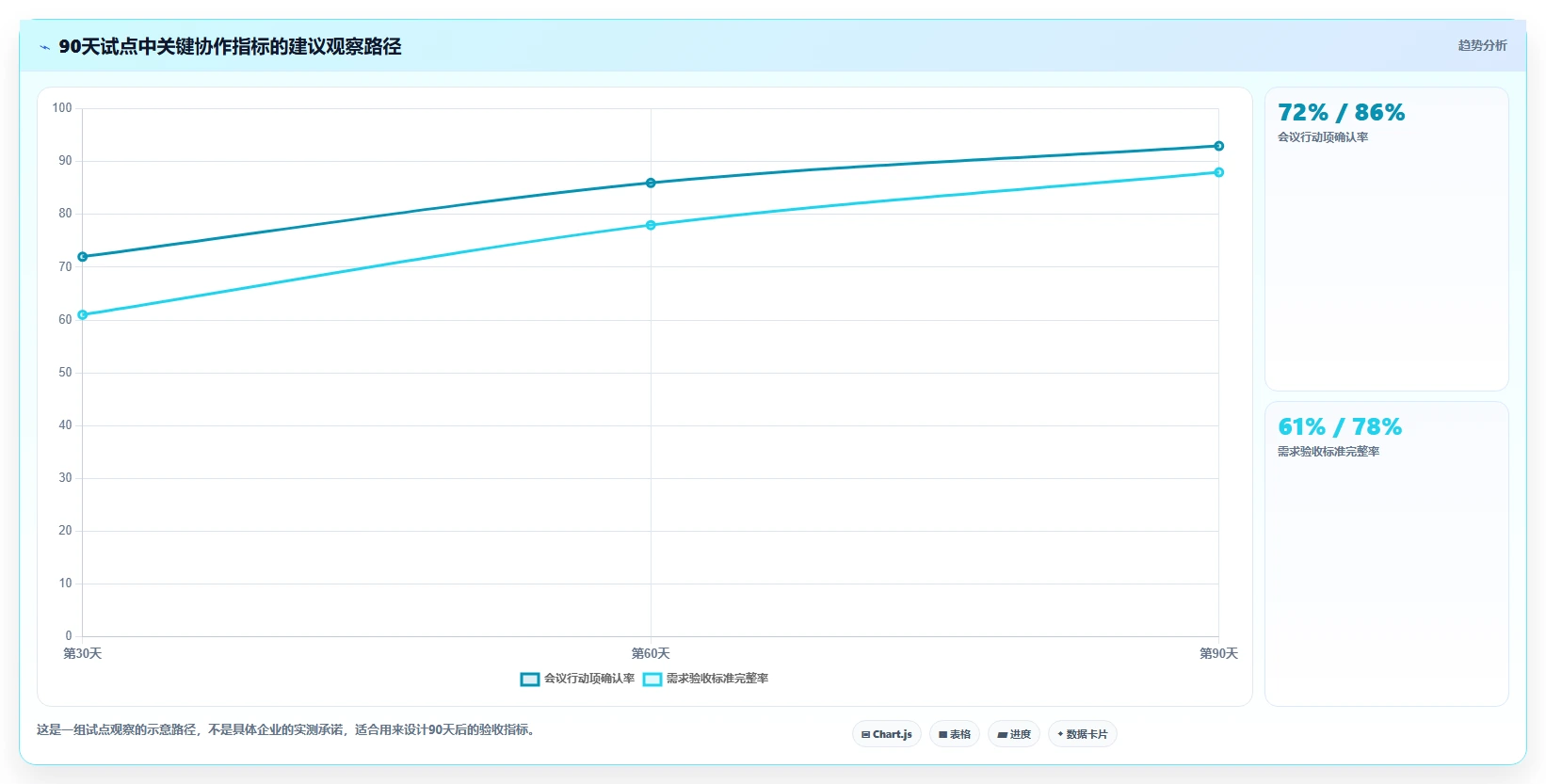
Task: Click the 第90天 x-axis label
Action: [x=1218, y=653]
